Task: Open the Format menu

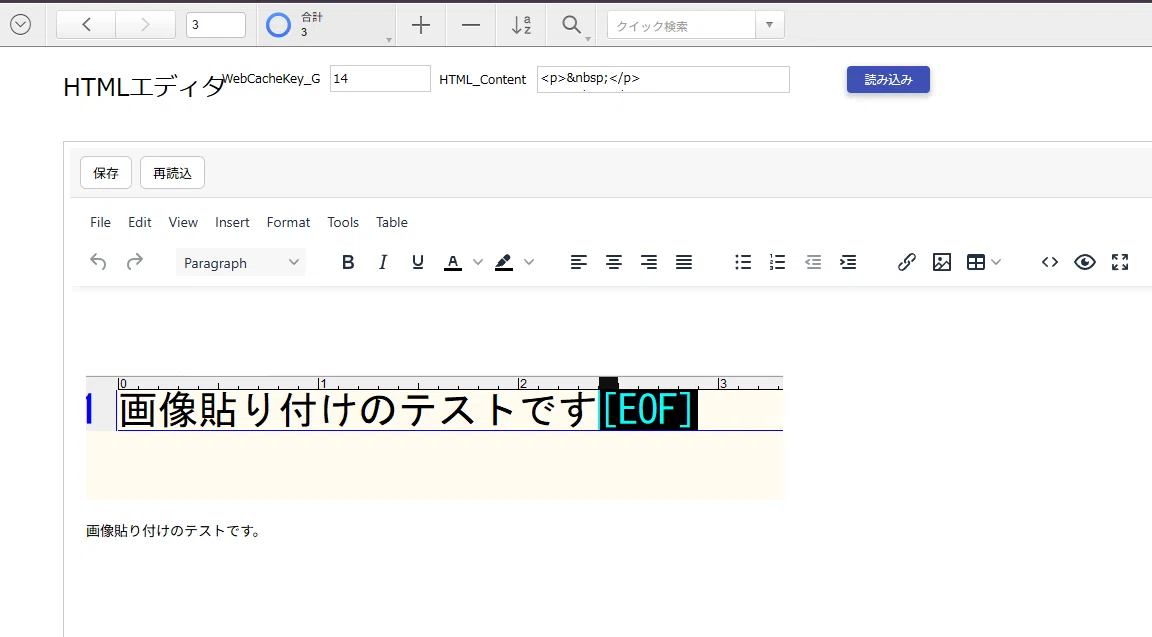Action: 288,222
